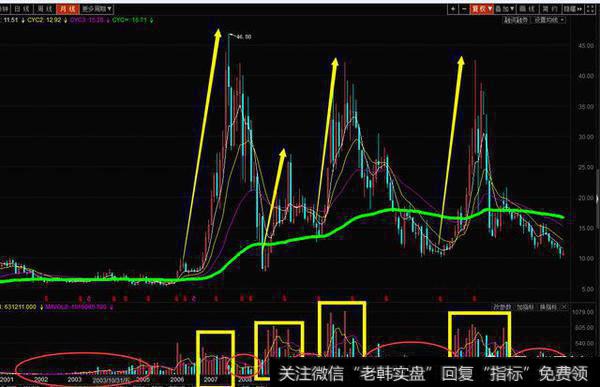Click the 改参数 change-parameters button in volume panel

(502, 307)
